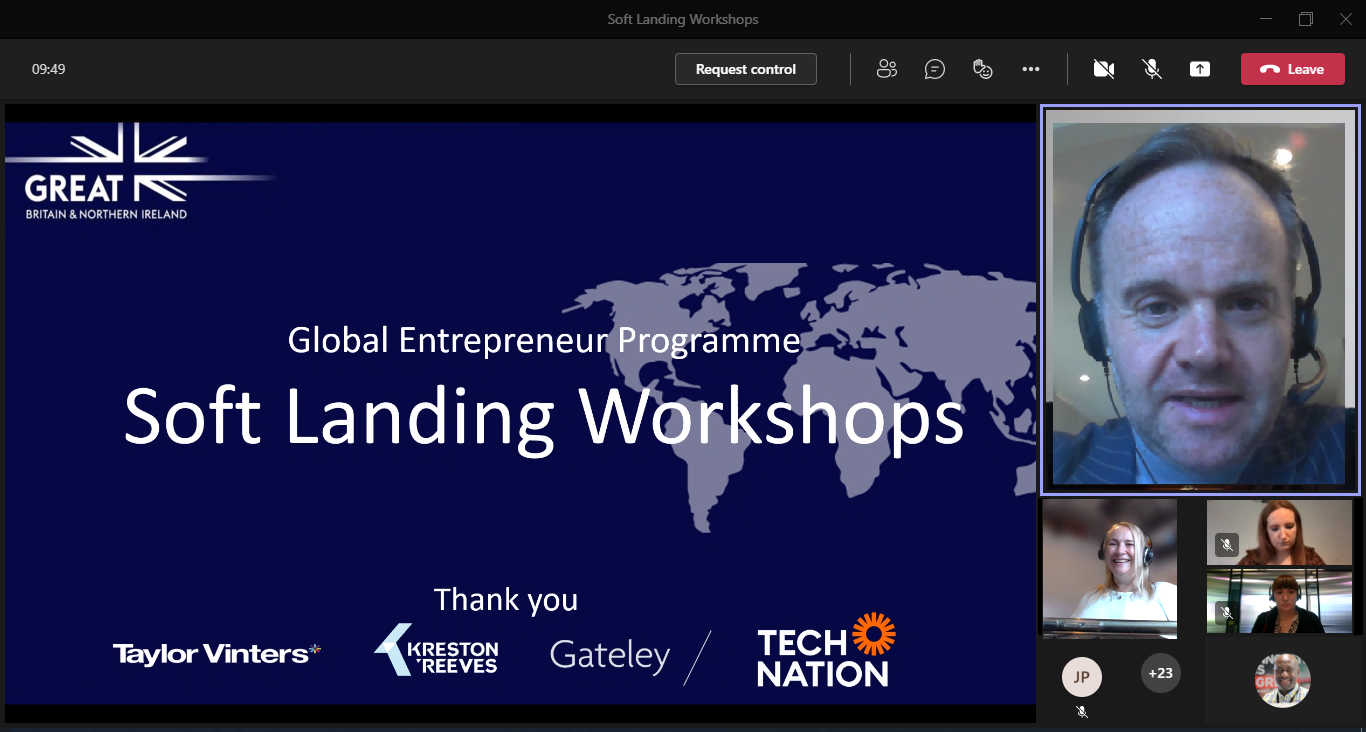Select the upper muted woman video tile
The height and width of the screenshot is (732, 1366).
1279,533
